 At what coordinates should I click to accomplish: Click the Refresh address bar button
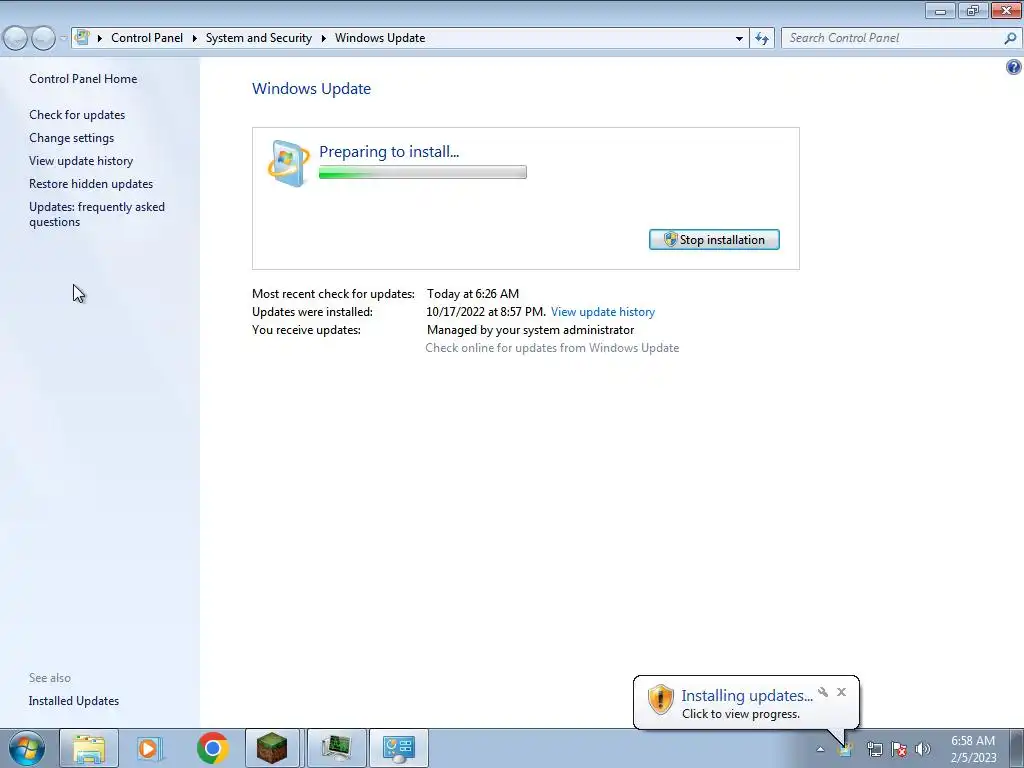pos(762,38)
